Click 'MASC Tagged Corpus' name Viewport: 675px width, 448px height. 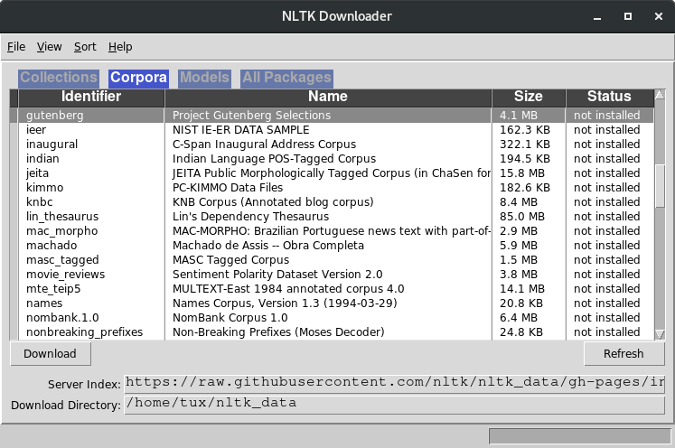pyautogui.click(x=231, y=260)
